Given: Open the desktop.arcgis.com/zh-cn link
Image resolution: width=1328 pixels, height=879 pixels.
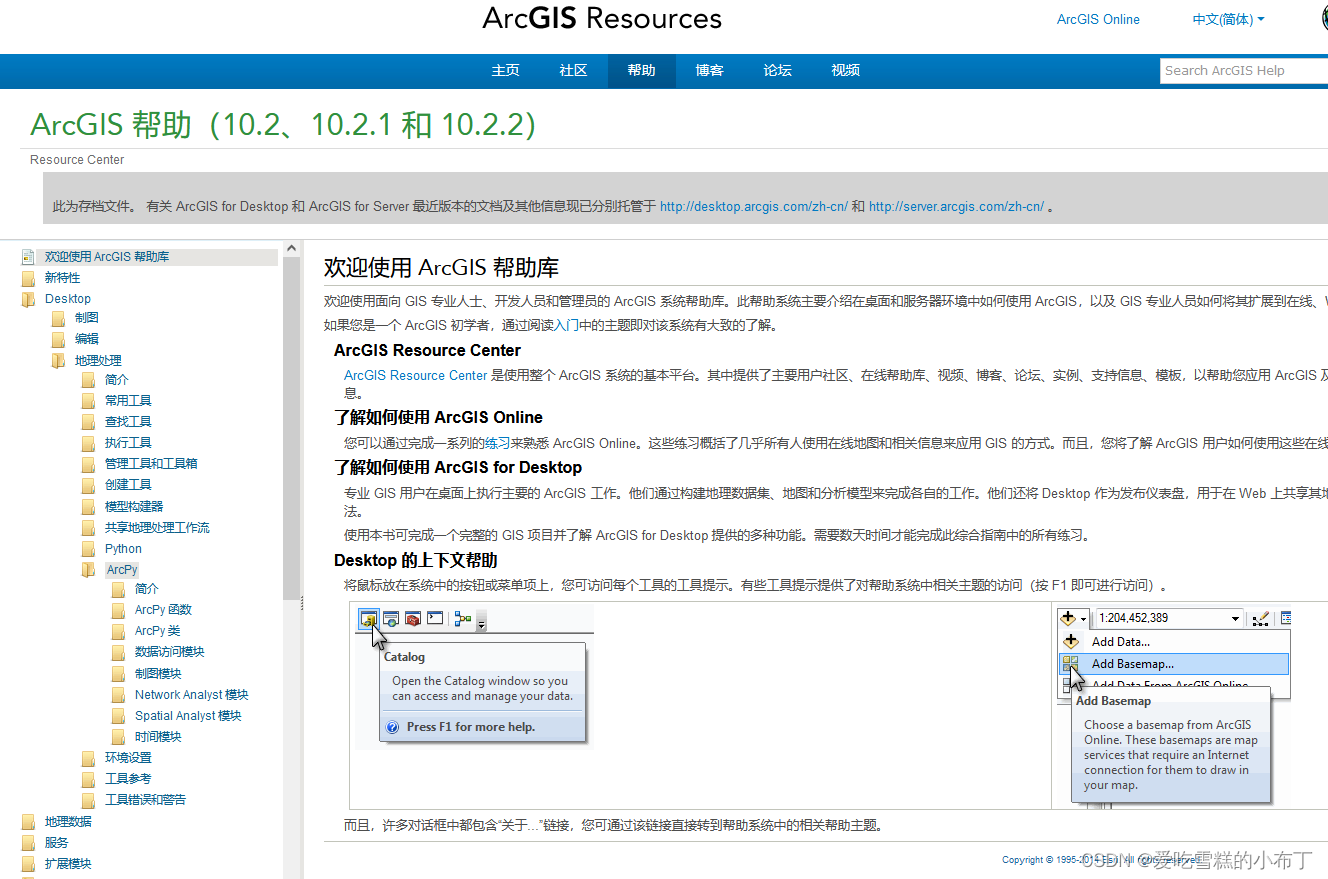Looking at the screenshot, I should pyautogui.click(x=754, y=207).
